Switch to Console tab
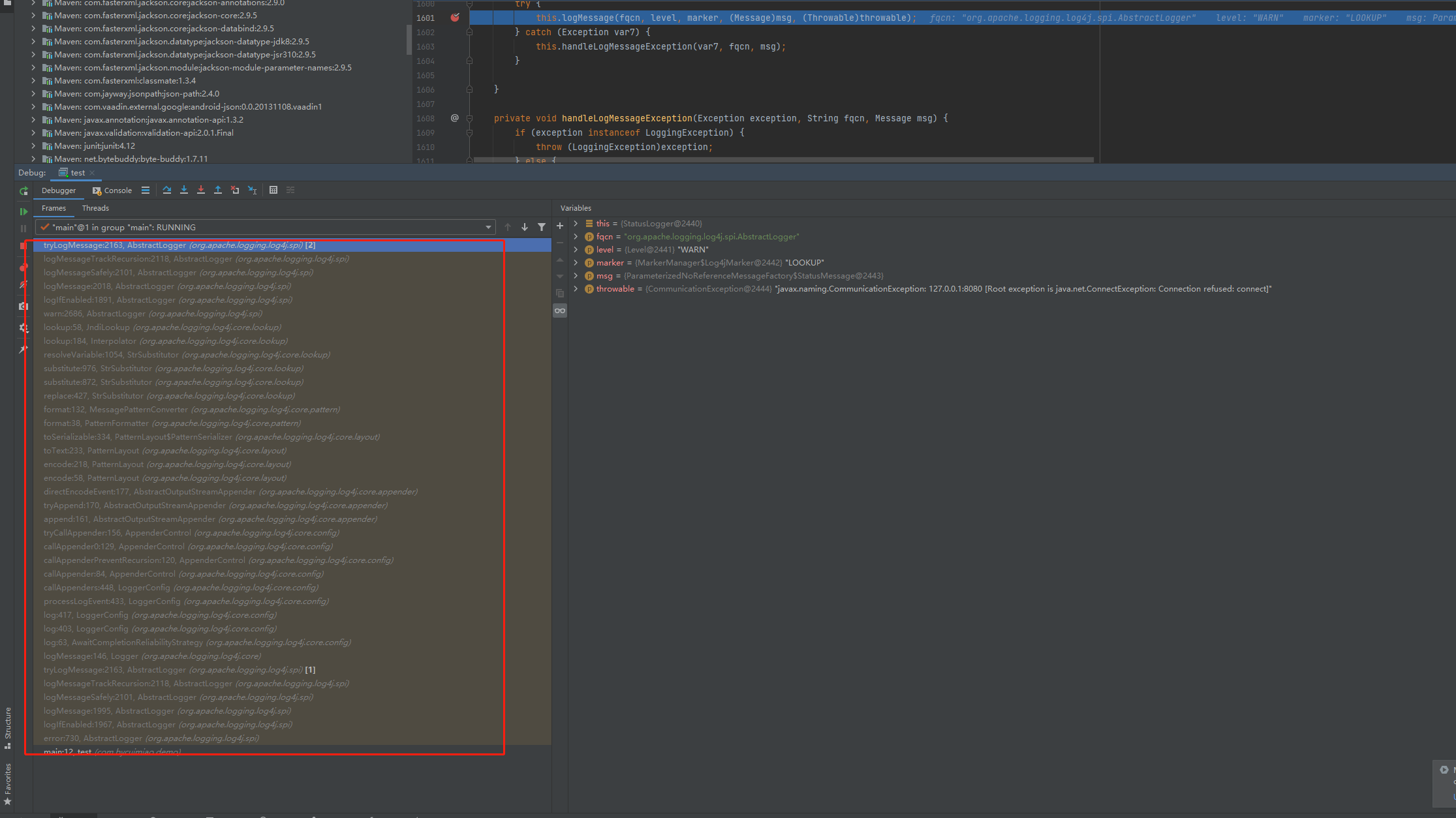This screenshot has height=818, width=1456. (x=112, y=190)
